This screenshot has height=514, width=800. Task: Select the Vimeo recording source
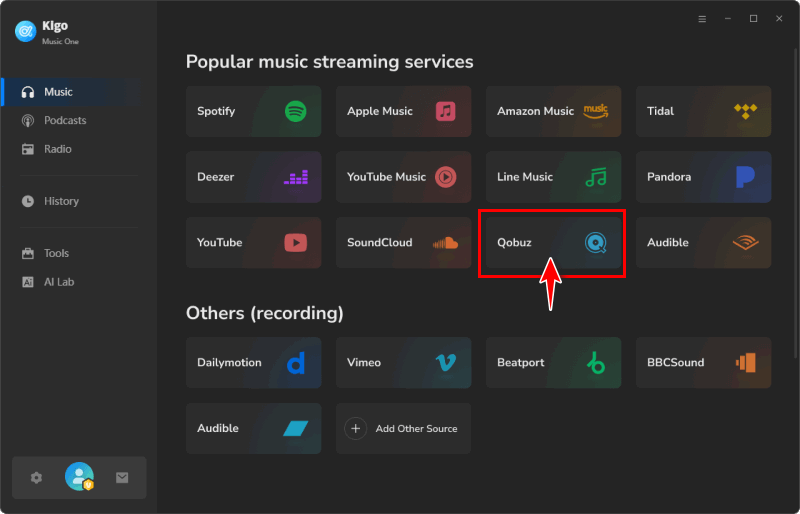coord(404,362)
